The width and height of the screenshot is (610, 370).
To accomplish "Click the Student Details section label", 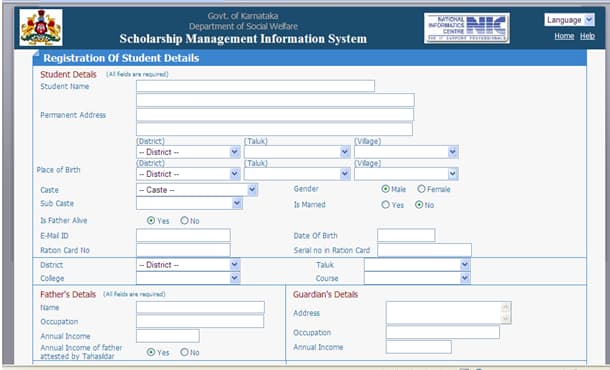I will point(68,74).
